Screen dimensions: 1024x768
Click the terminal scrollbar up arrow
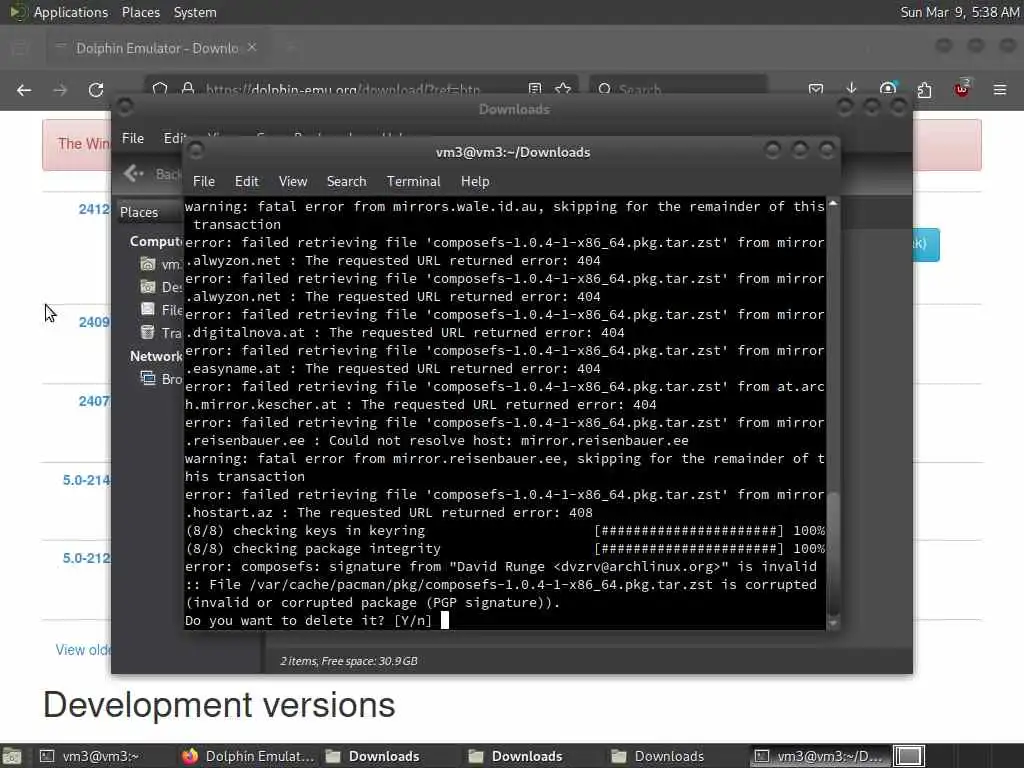833,204
